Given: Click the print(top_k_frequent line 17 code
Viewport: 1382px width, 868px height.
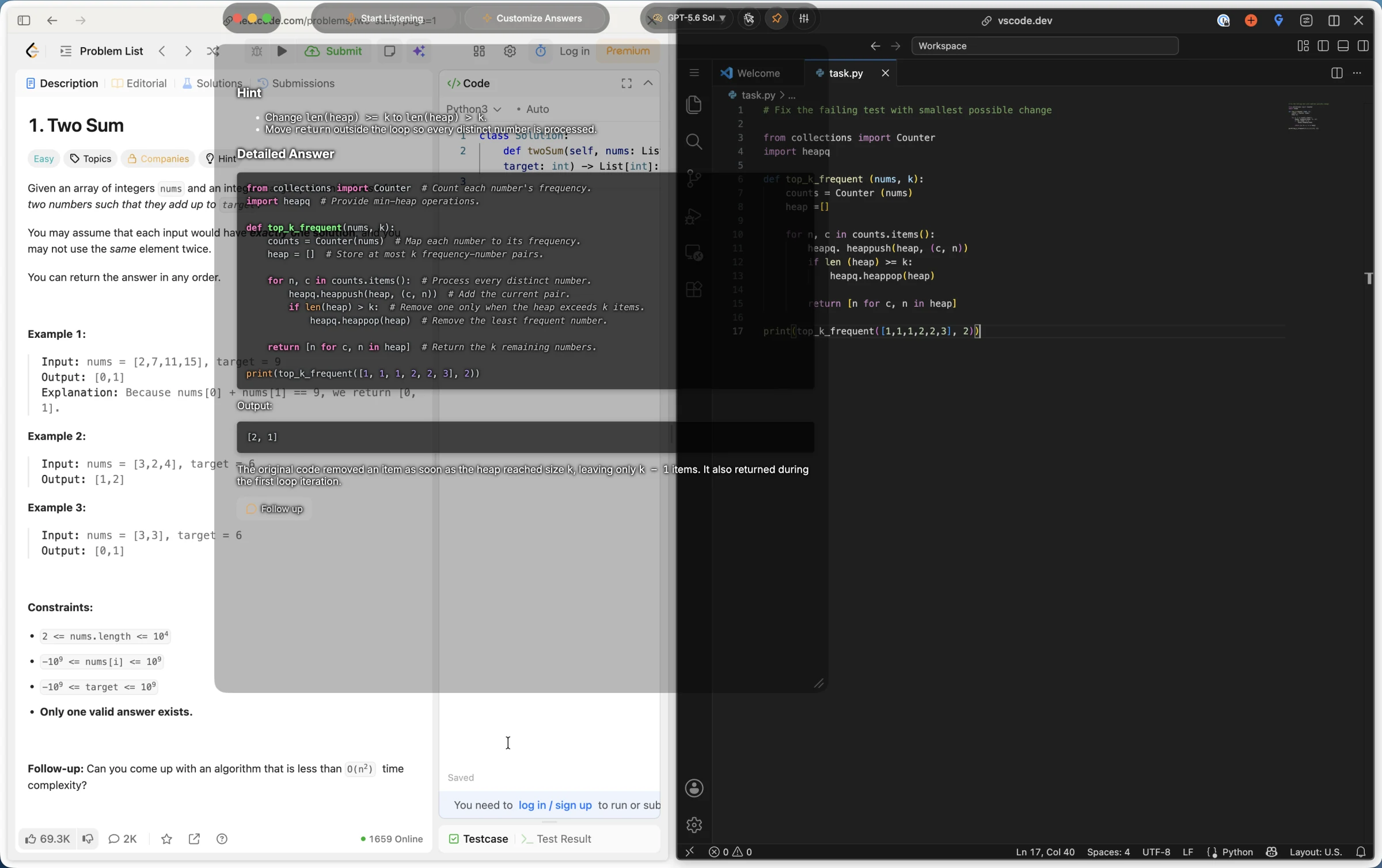Looking at the screenshot, I should point(872,332).
